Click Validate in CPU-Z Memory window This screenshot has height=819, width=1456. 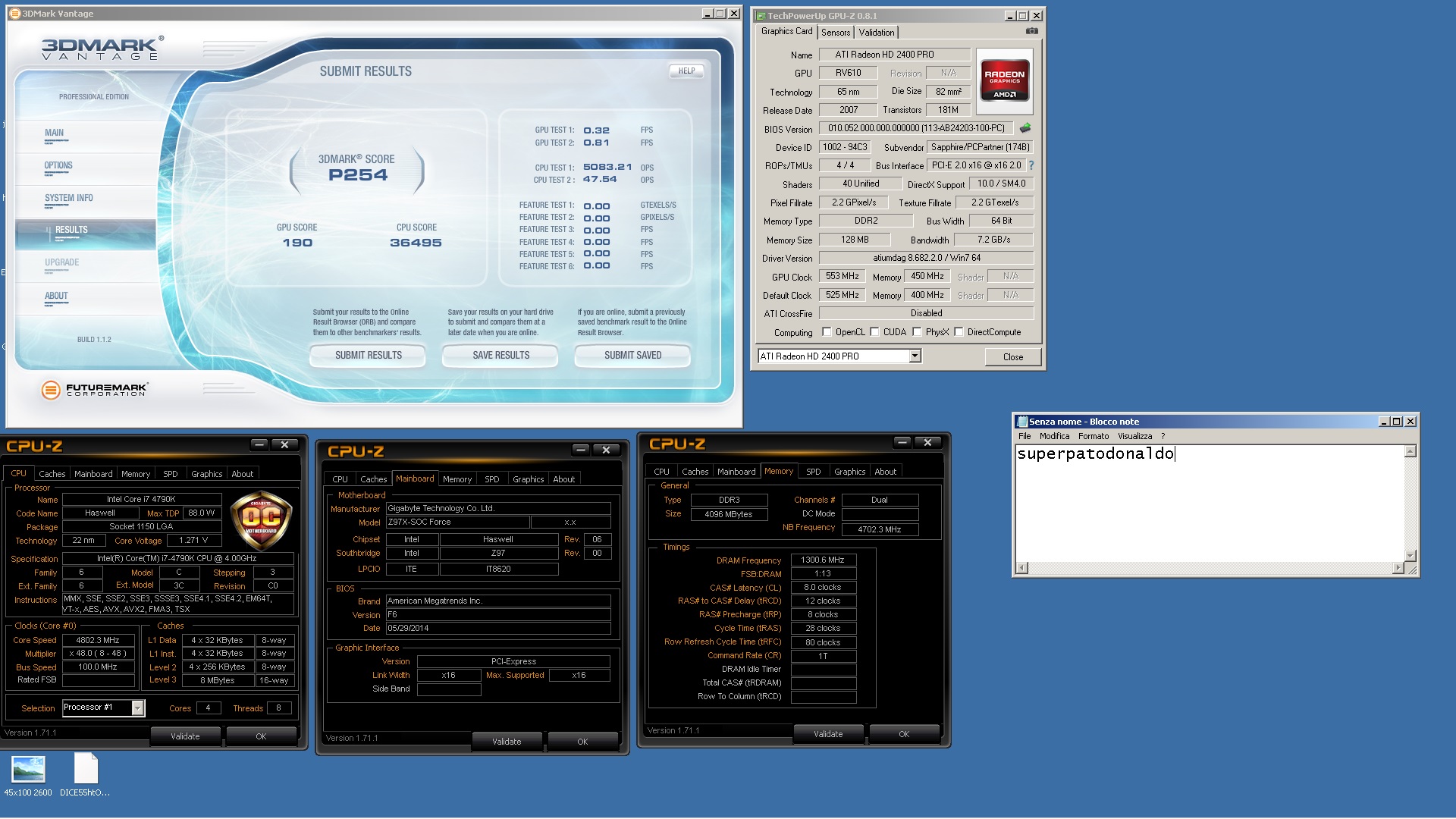pos(828,734)
